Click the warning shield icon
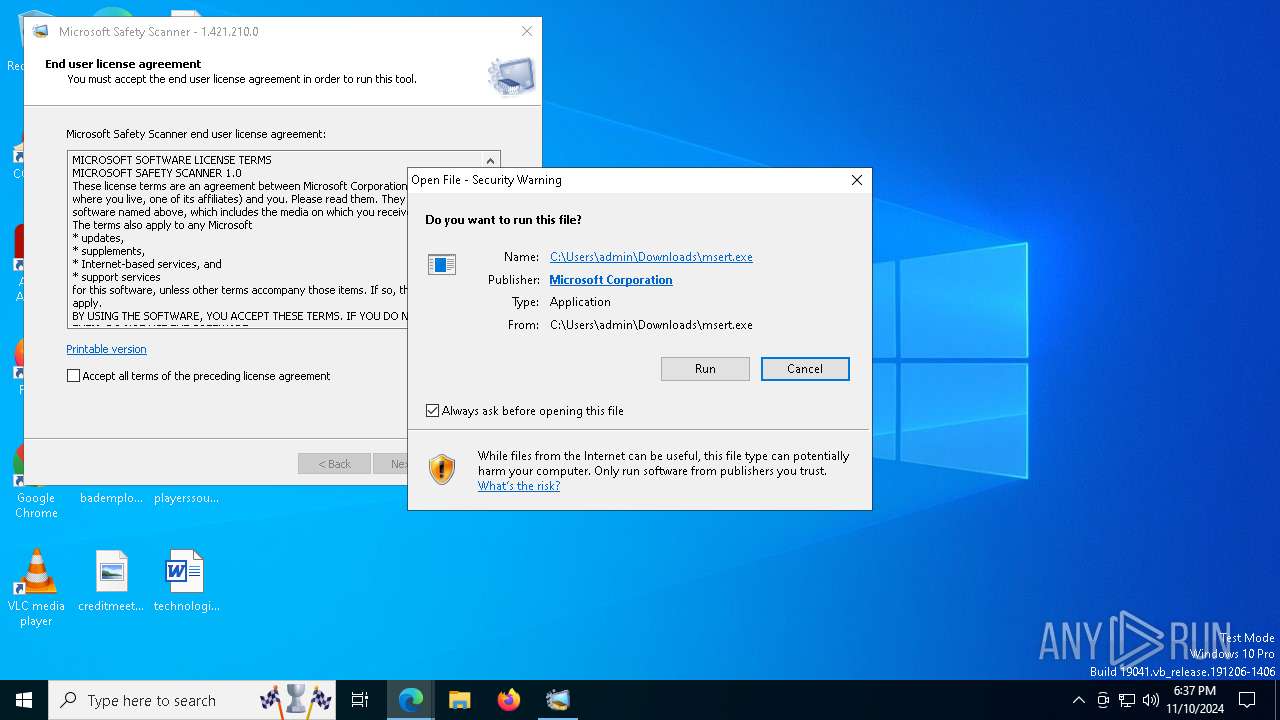 442,469
